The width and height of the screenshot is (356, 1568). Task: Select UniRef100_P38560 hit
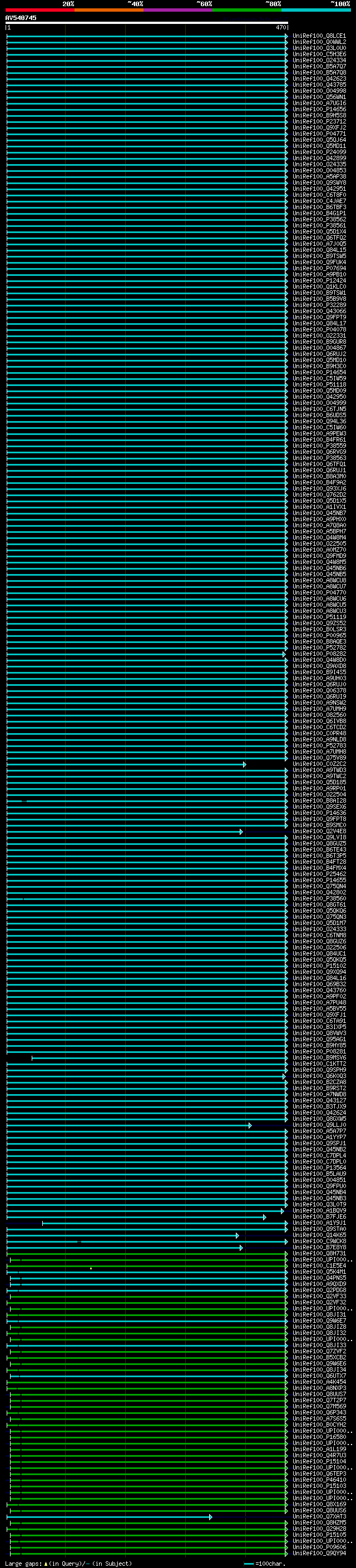(x=319, y=898)
